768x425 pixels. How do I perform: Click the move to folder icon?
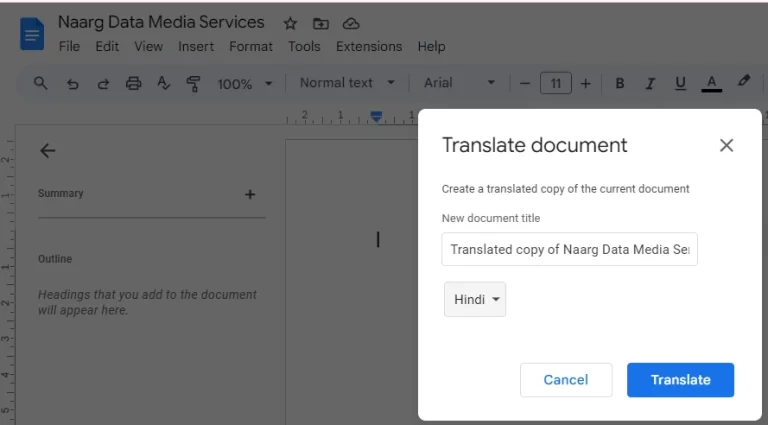(x=320, y=23)
